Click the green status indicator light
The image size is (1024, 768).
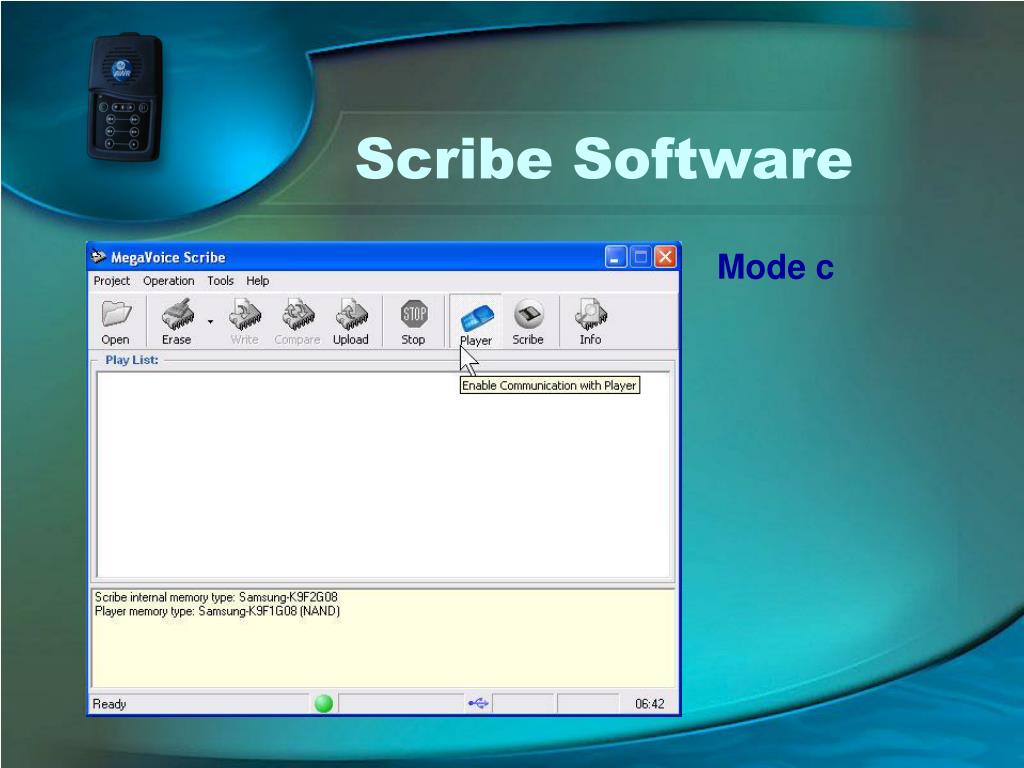pos(324,703)
